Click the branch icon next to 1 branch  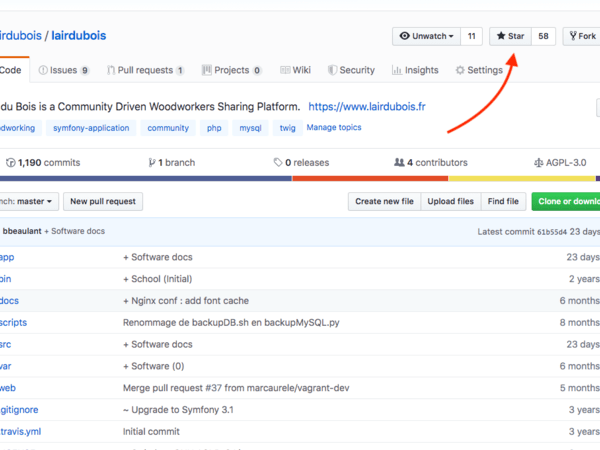click(151, 162)
